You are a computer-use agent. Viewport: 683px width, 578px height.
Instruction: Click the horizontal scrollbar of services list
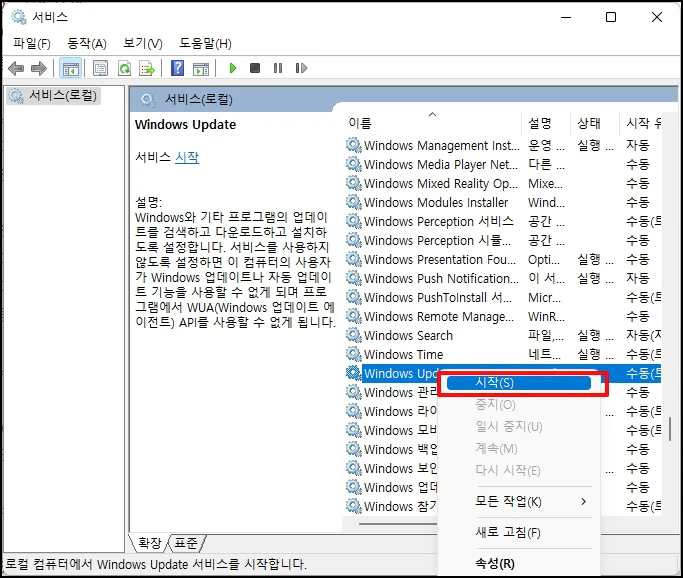[398, 524]
